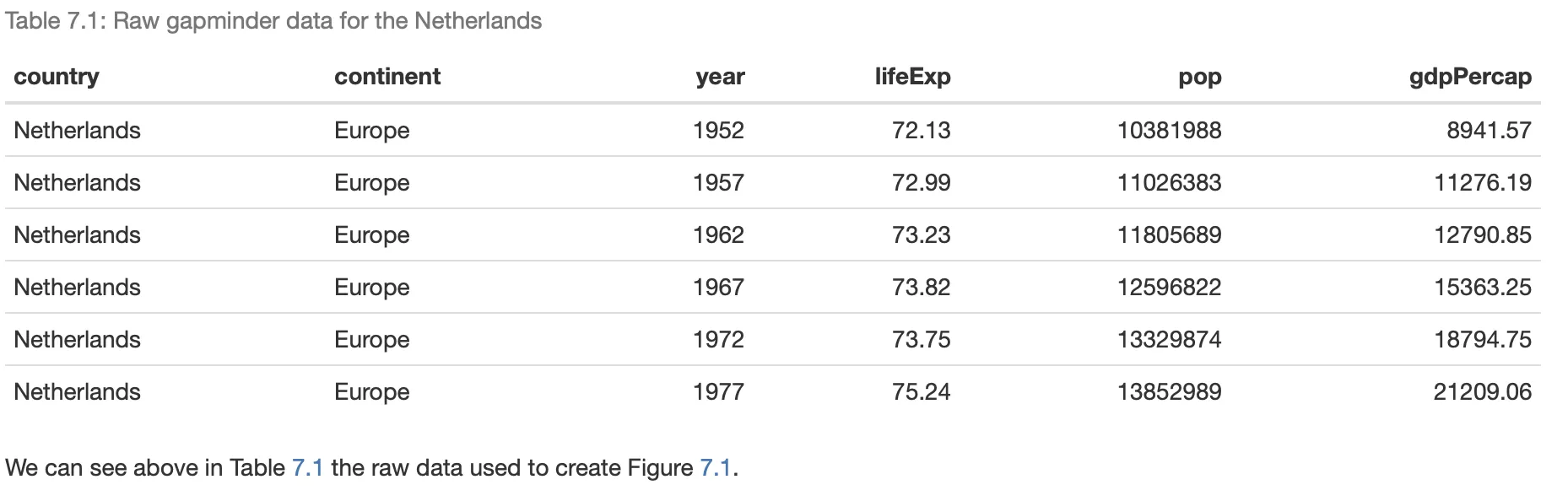Viewport: 1568px width, 501px height.
Task: Click the continent column header
Action: [387, 77]
